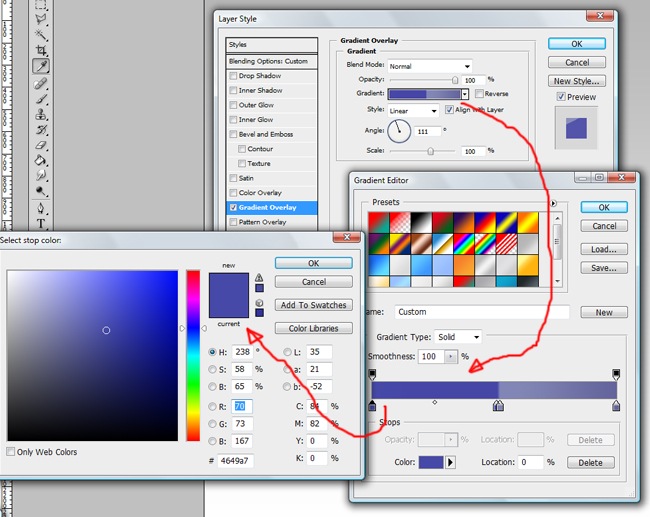Click the out-of-gamut warning triangle icon

(259, 278)
